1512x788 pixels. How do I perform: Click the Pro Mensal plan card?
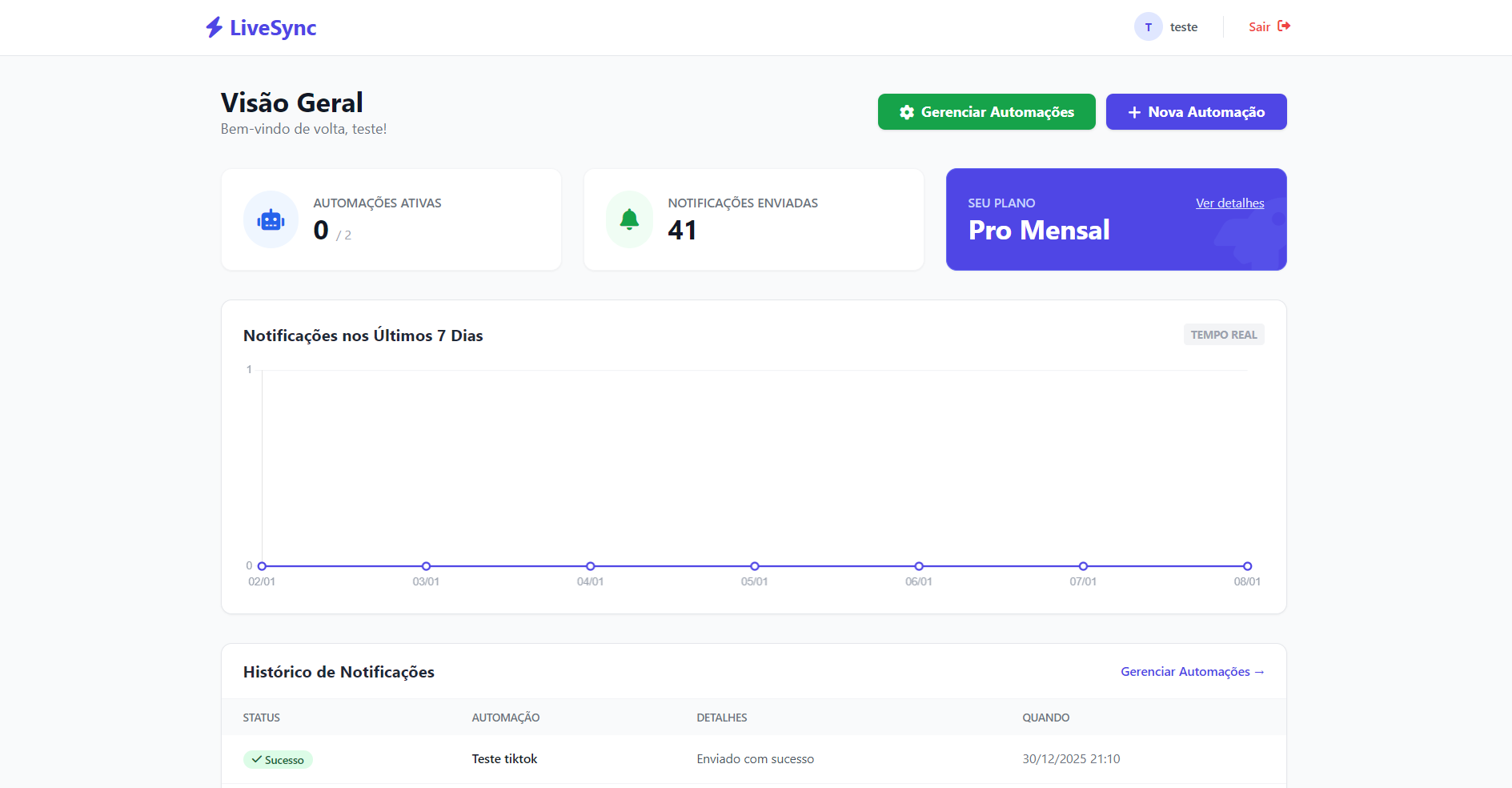point(1116,231)
